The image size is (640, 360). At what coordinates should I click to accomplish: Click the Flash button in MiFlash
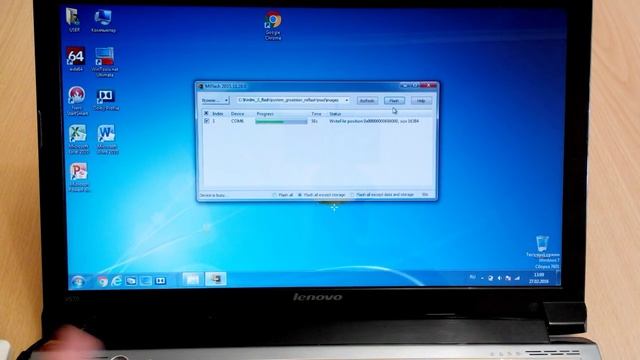click(x=394, y=100)
